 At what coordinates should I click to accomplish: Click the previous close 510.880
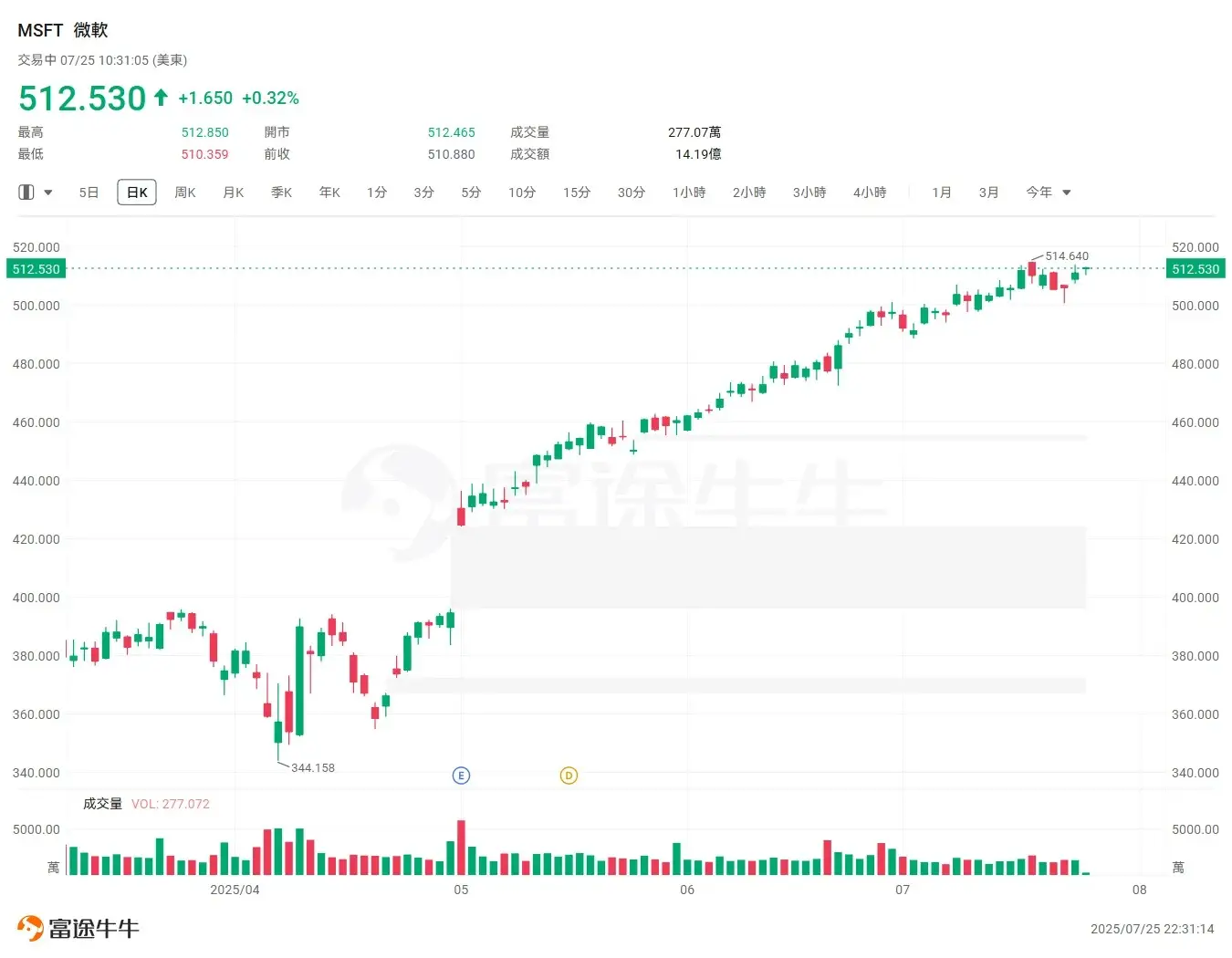point(452,154)
